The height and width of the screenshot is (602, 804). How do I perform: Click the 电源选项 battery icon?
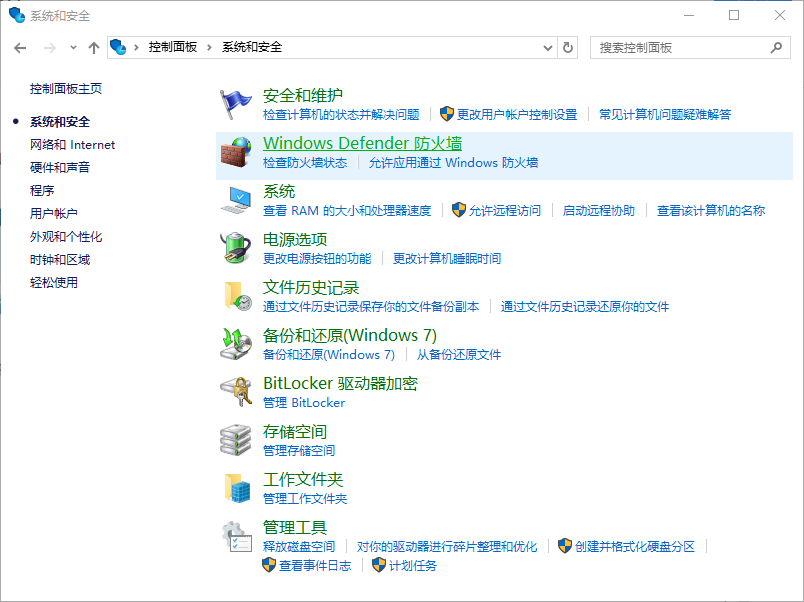(236, 249)
